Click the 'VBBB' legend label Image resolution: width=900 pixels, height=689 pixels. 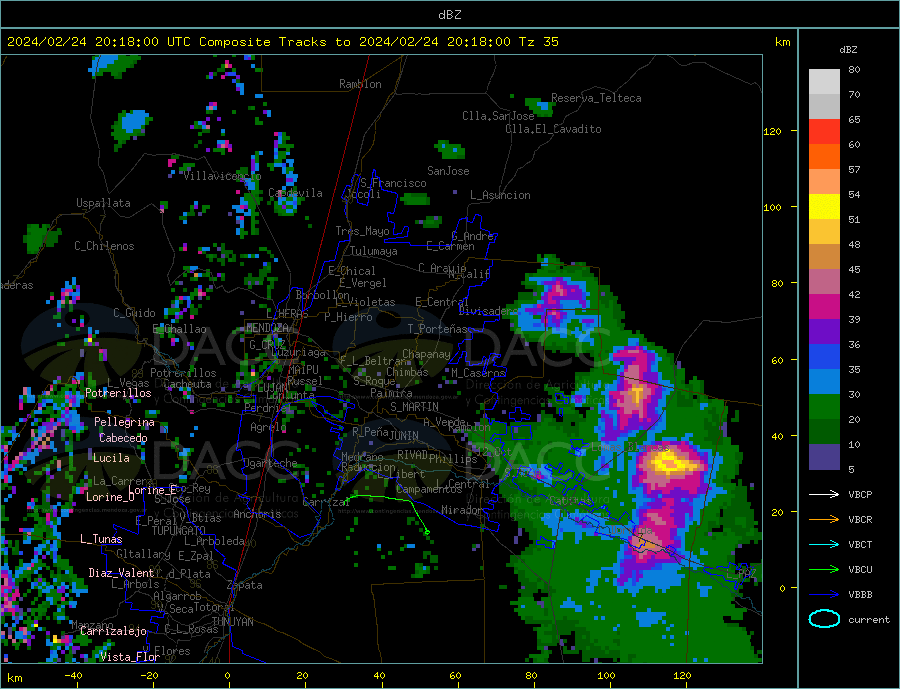click(x=860, y=594)
